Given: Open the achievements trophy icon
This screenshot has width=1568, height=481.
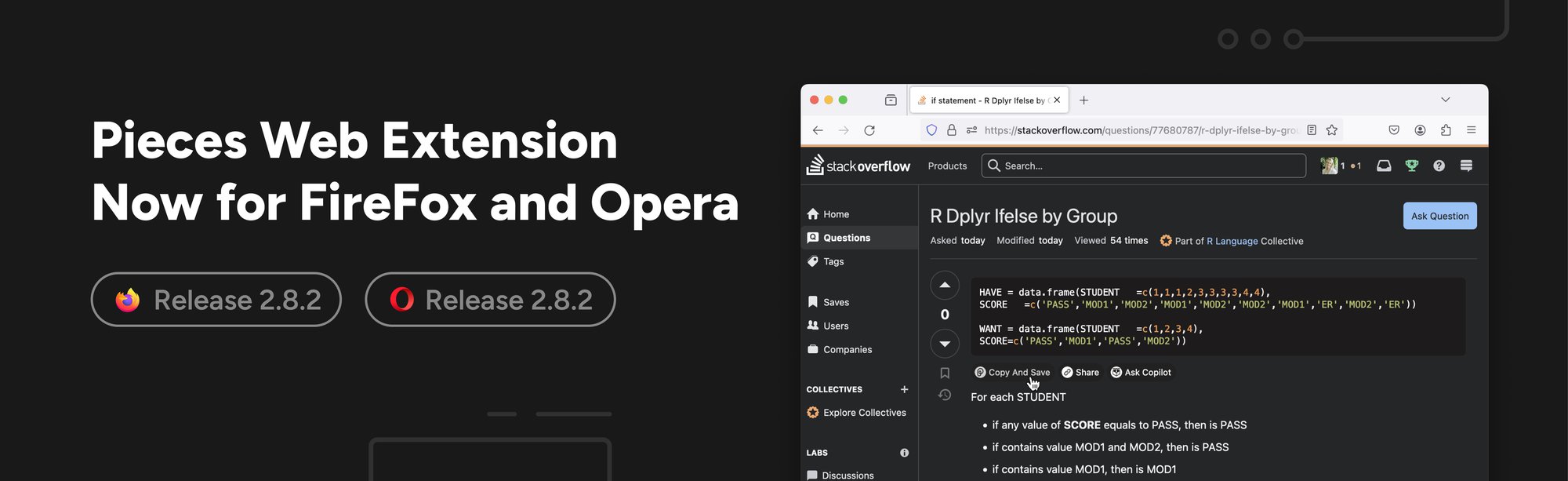Looking at the screenshot, I should click(x=1412, y=166).
